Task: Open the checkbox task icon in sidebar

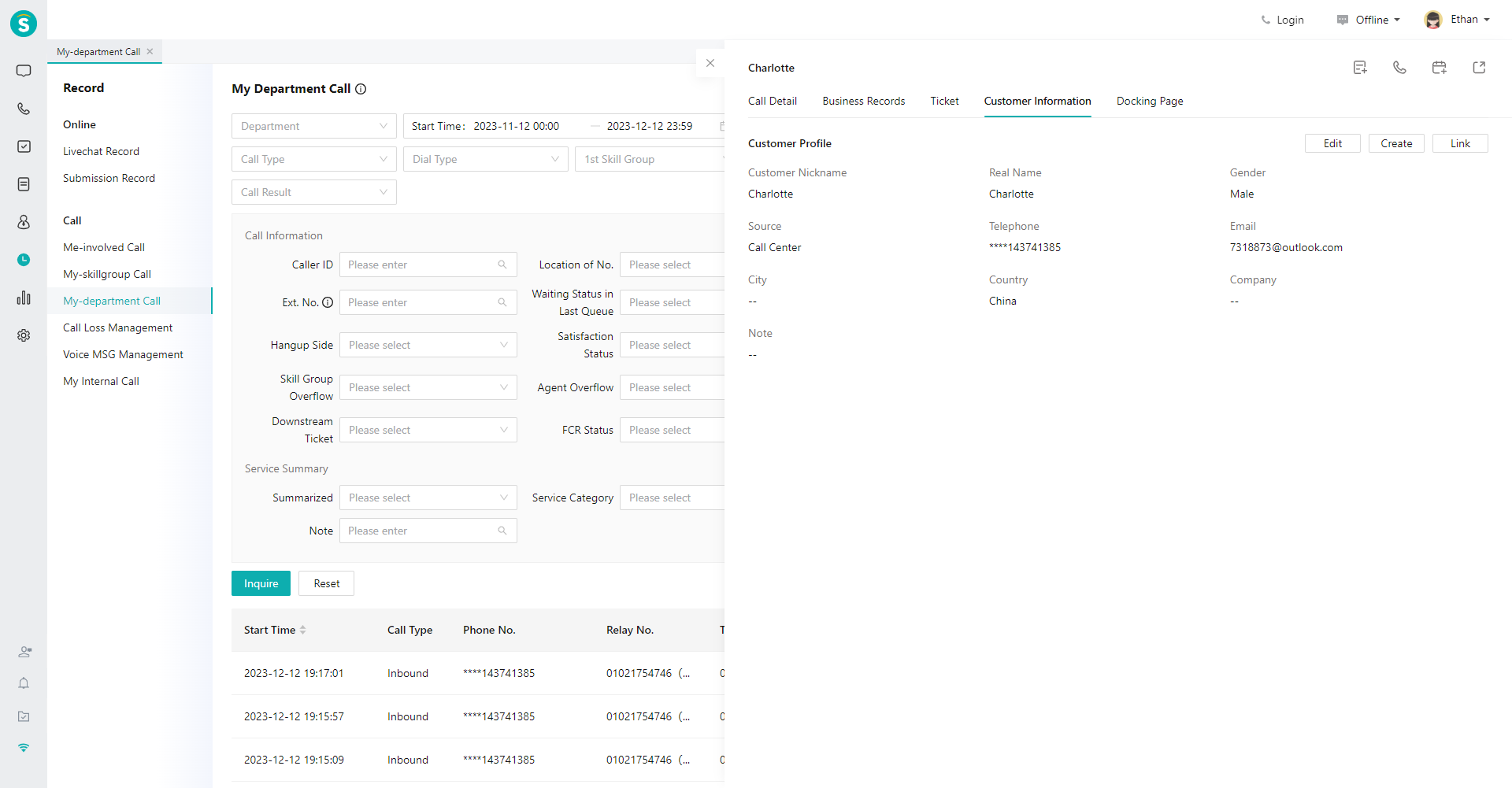Action: 24,146
